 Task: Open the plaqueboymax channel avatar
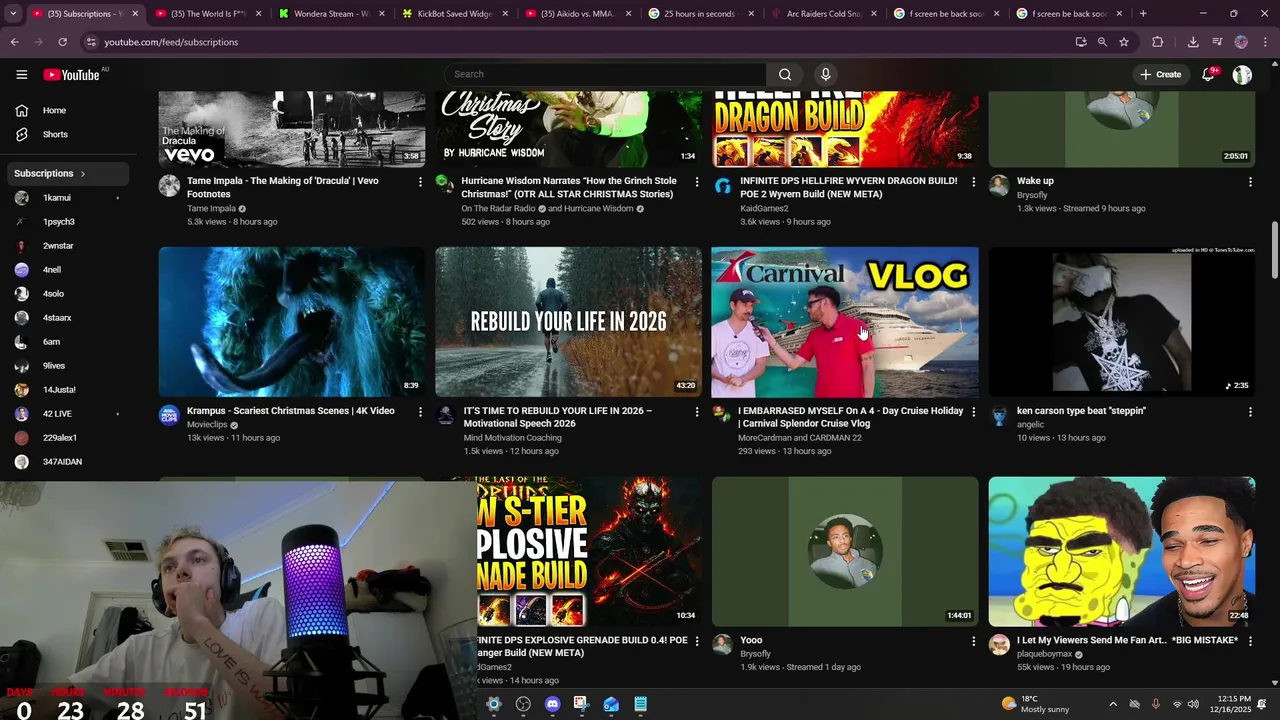point(999,645)
